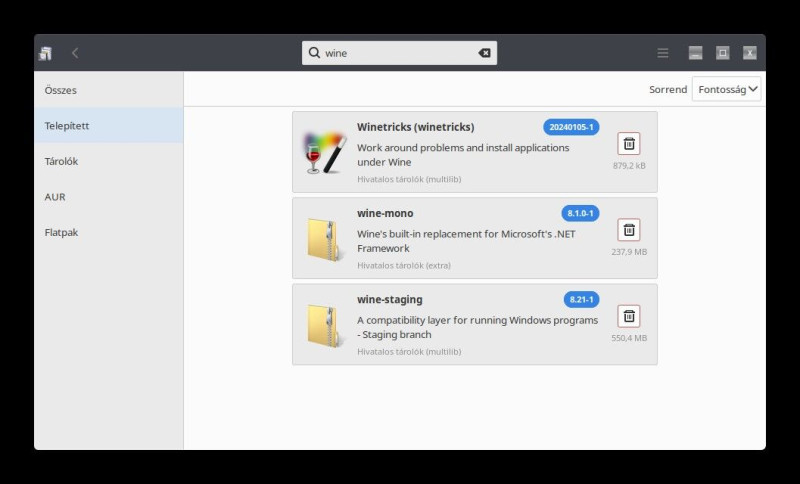Maximize the package manager window

coord(722,53)
